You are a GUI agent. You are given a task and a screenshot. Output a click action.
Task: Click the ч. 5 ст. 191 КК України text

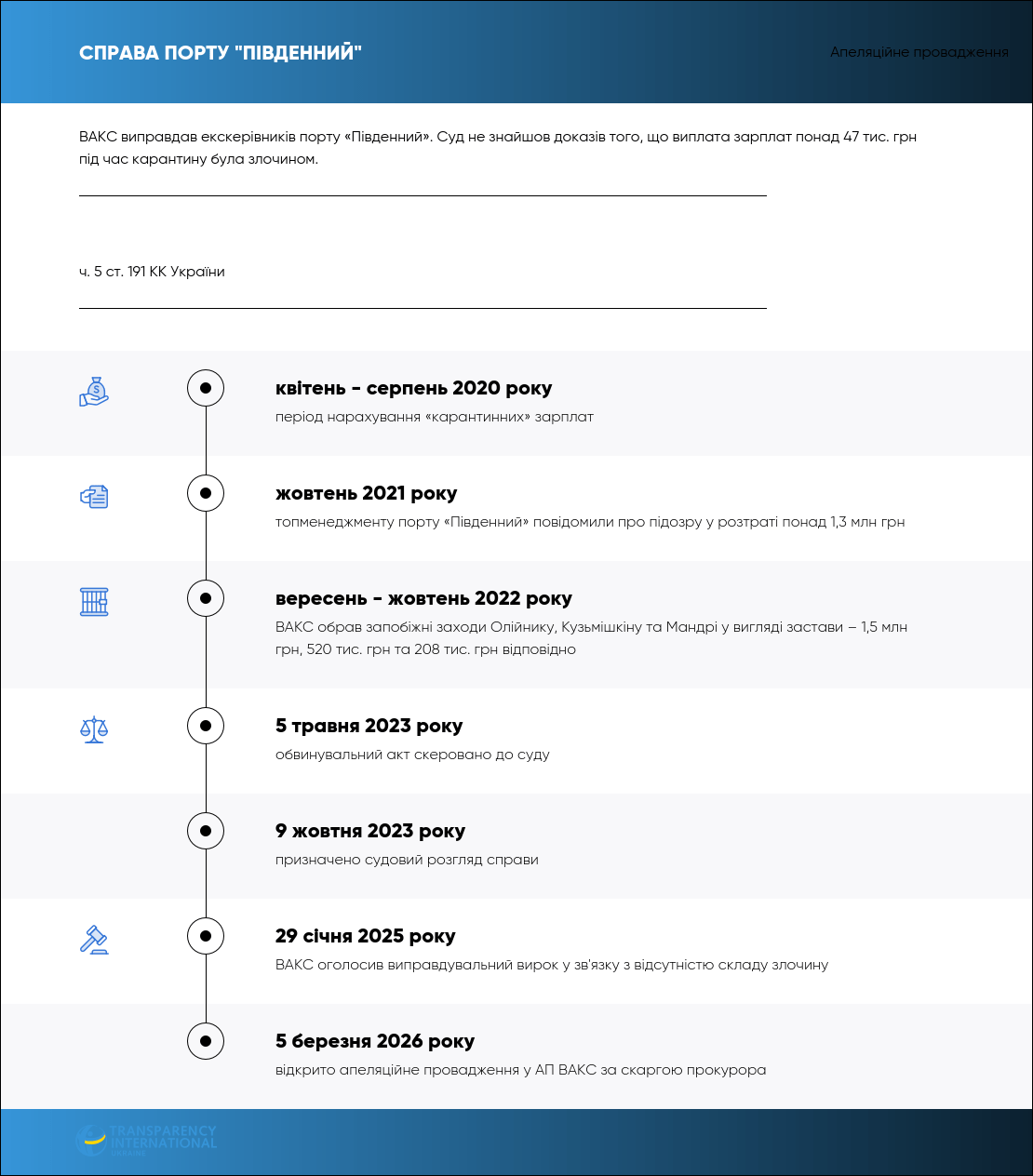152,272
